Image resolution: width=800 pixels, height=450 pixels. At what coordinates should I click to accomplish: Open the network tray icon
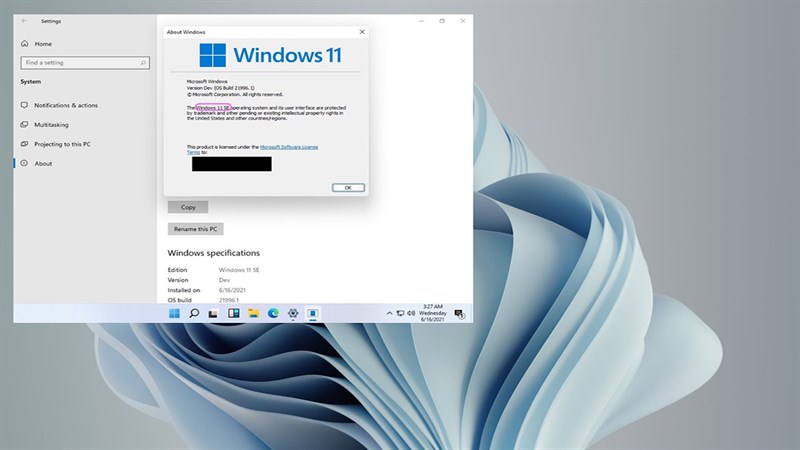tap(401, 313)
